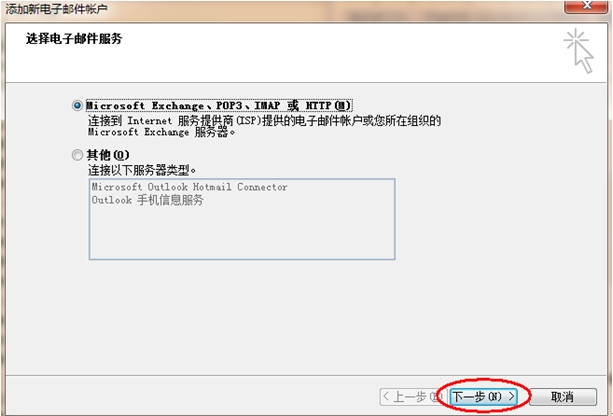Click the 'Microsoft Exchange、POP3、IMAP 或 HTTP' option label
This screenshot has height=416, width=613.
(x=219, y=106)
